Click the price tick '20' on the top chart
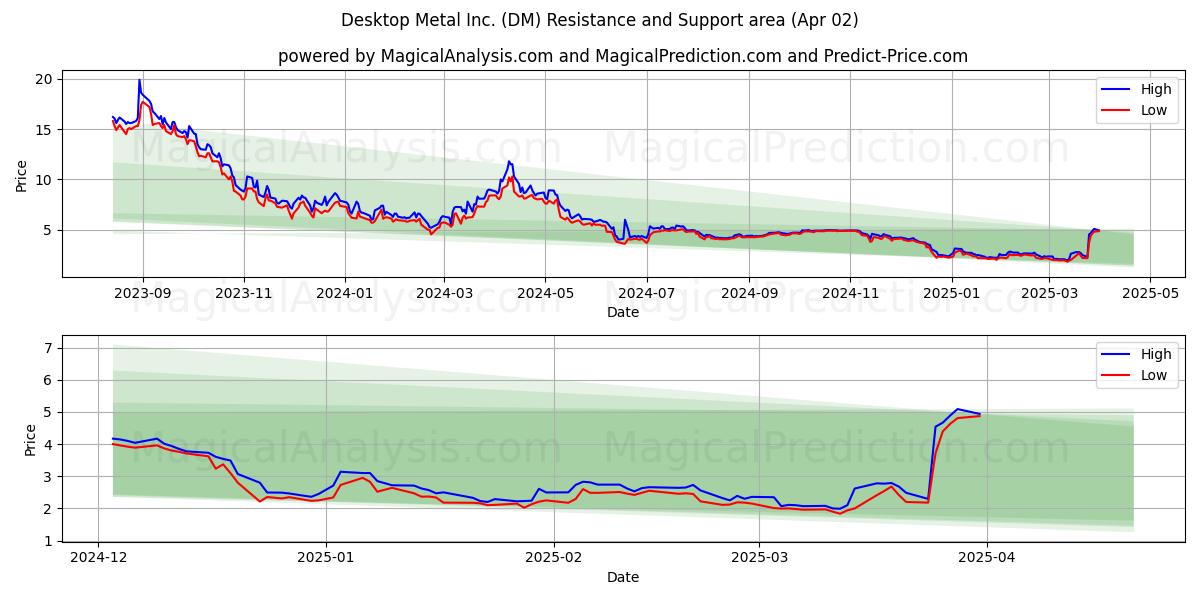The height and width of the screenshot is (600, 1200). coord(46,79)
